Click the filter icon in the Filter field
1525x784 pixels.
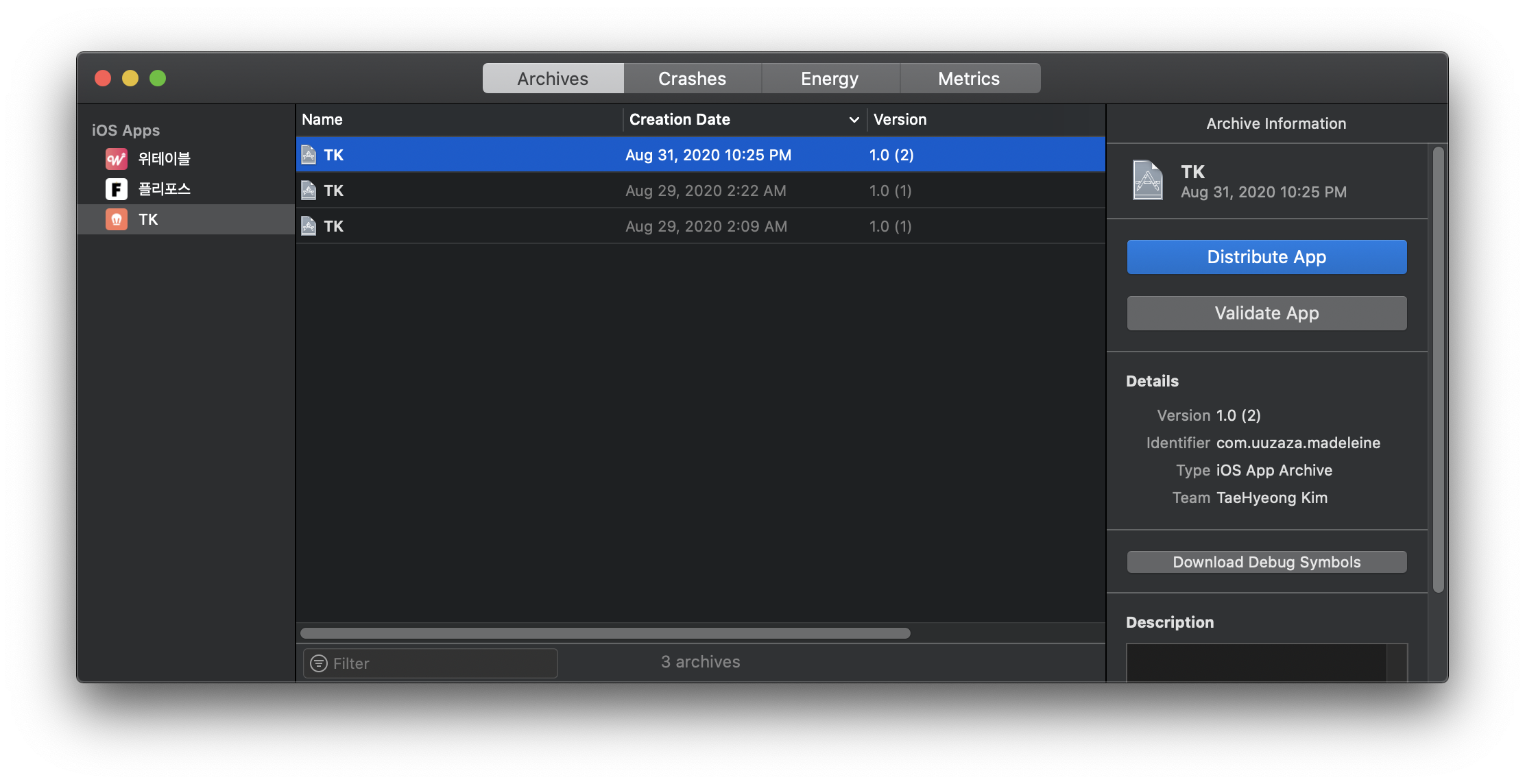[x=319, y=663]
